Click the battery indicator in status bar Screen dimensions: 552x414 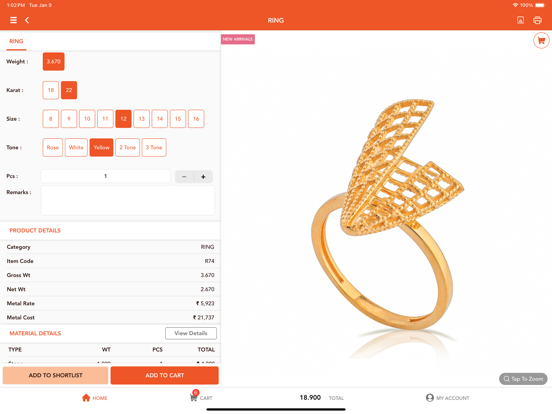tap(540, 5)
